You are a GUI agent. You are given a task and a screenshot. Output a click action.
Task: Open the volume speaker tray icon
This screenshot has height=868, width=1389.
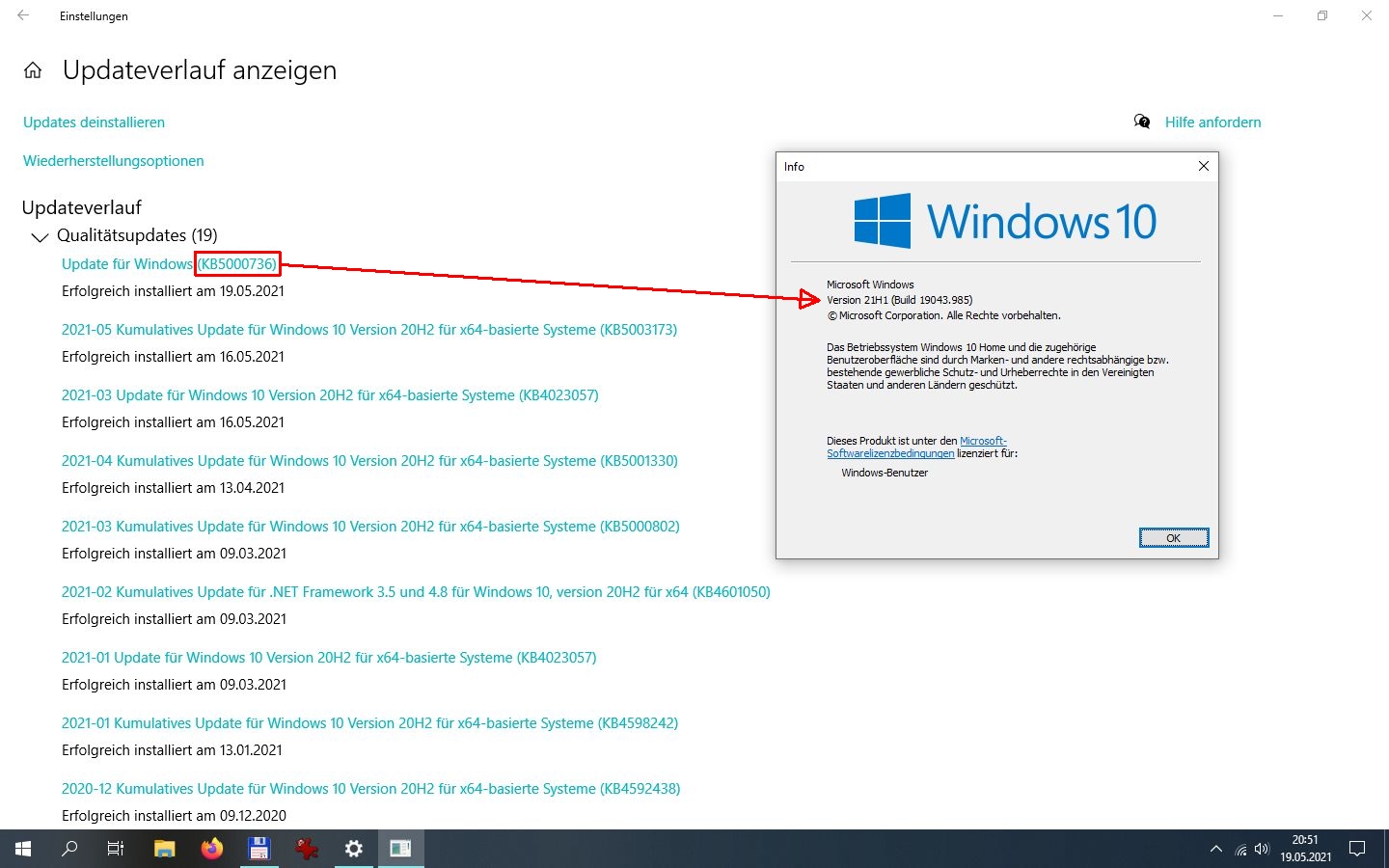click(x=1262, y=850)
